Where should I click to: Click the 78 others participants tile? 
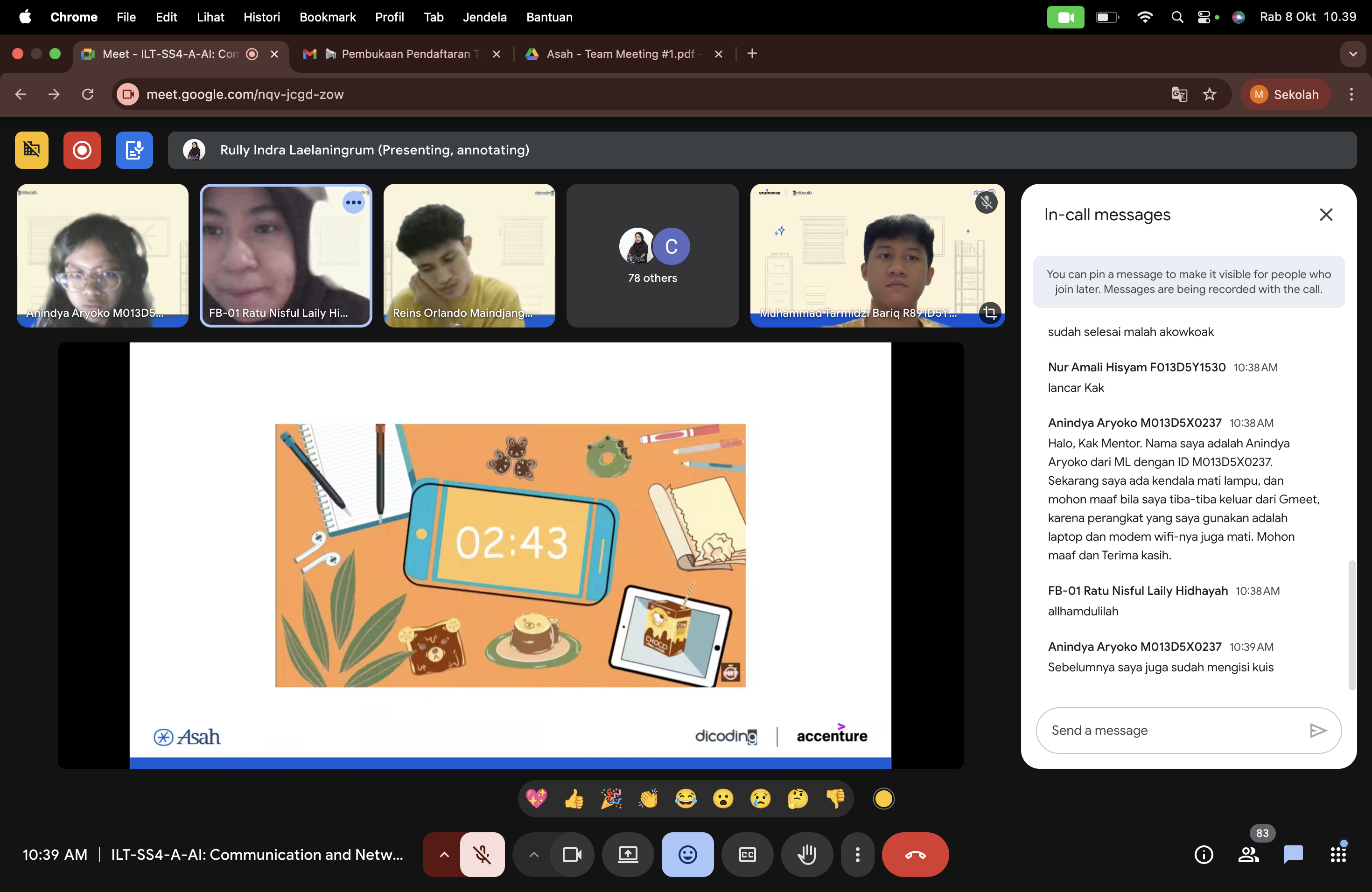click(x=652, y=255)
